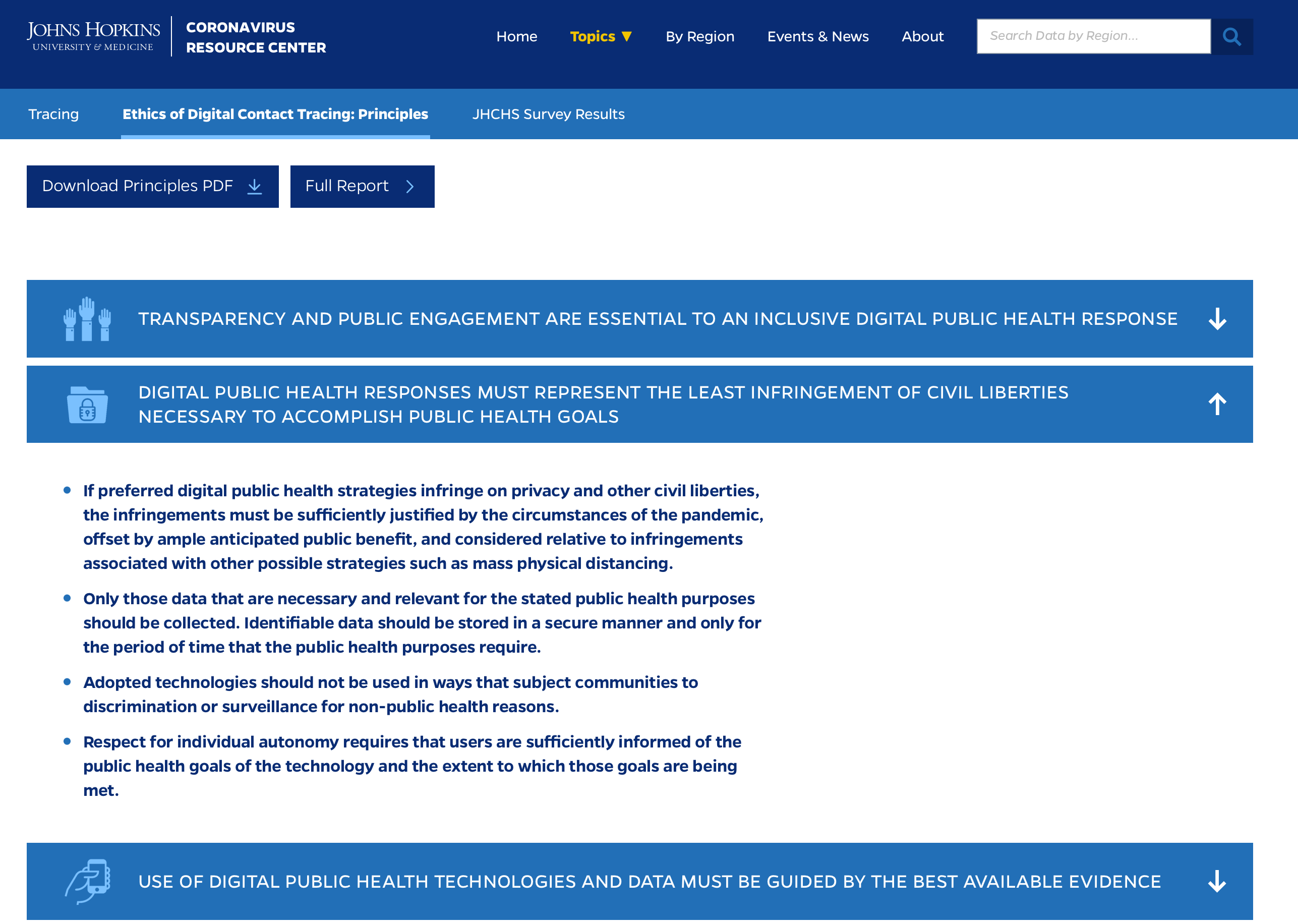Click inside the Search Data by Region field
The width and height of the screenshot is (1298, 924).
pos(1092,36)
